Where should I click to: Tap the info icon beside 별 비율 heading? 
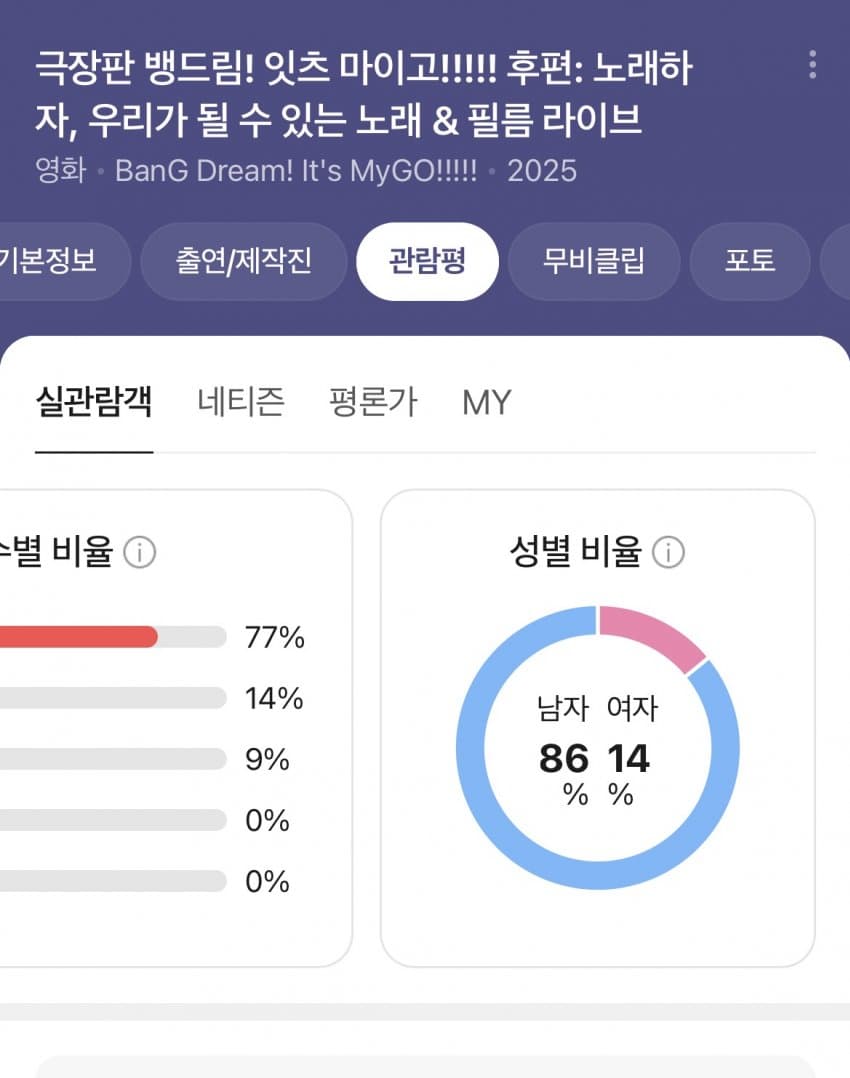pos(140,552)
